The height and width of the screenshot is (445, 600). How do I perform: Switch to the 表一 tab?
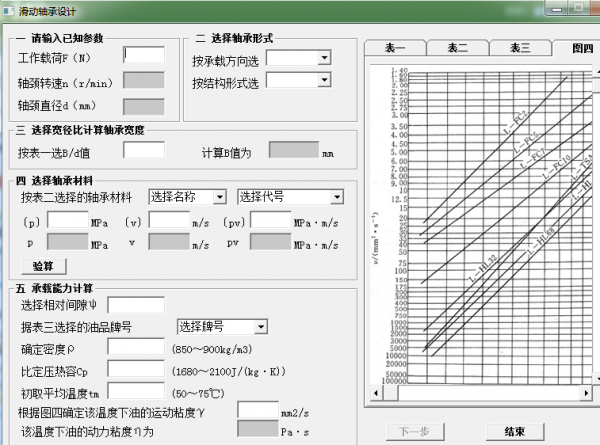[395, 48]
